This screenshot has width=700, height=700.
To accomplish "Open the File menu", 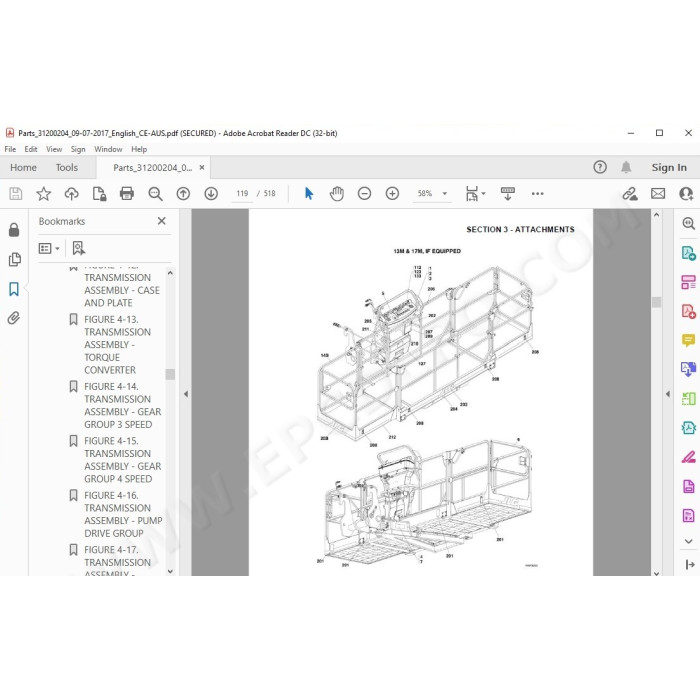I will click(x=10, y=149).
